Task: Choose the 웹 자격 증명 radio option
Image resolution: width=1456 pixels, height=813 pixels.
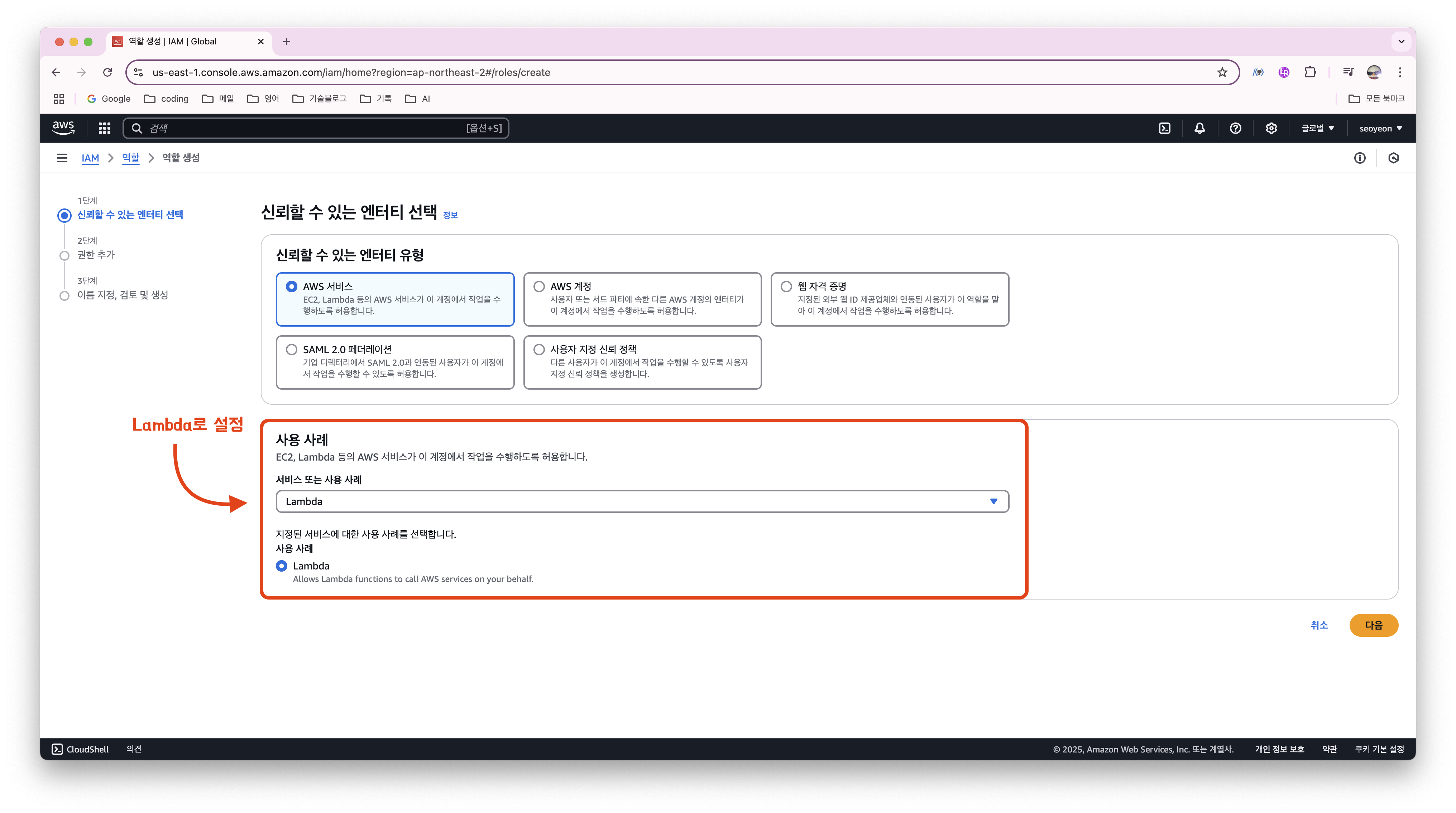Action: click(786, 287)
